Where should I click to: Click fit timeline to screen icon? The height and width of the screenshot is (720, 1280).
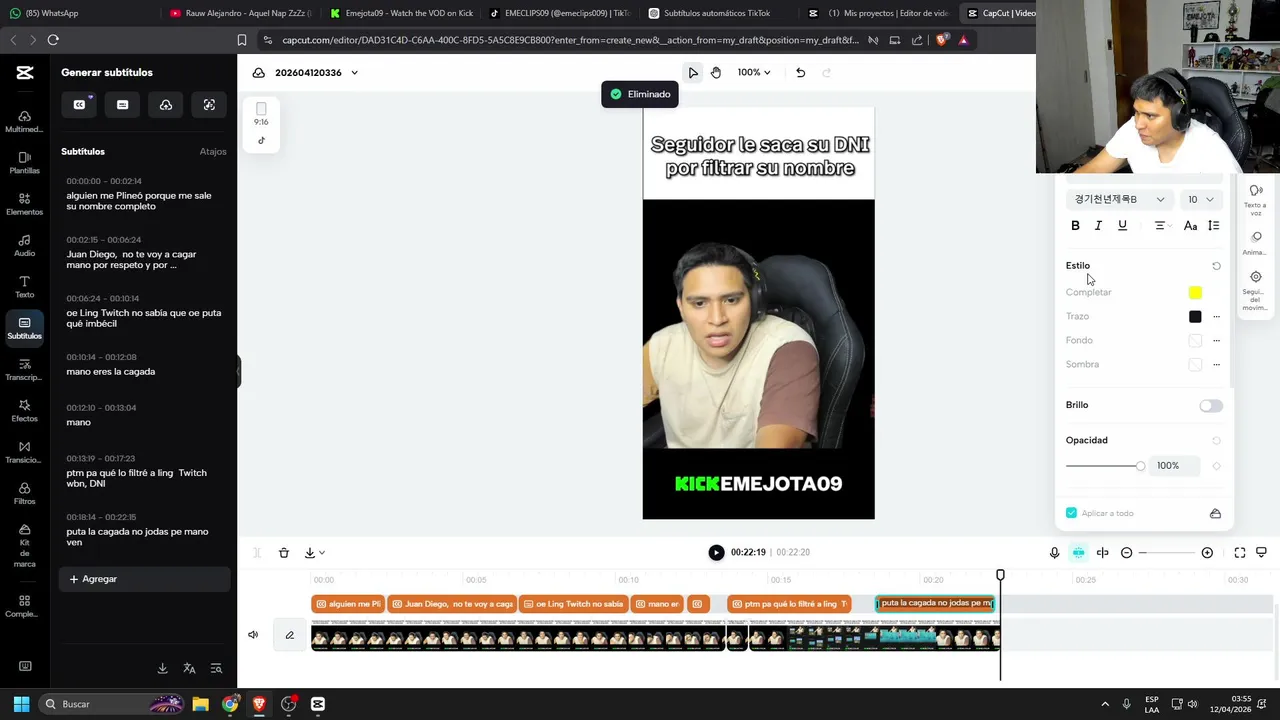1240,552
